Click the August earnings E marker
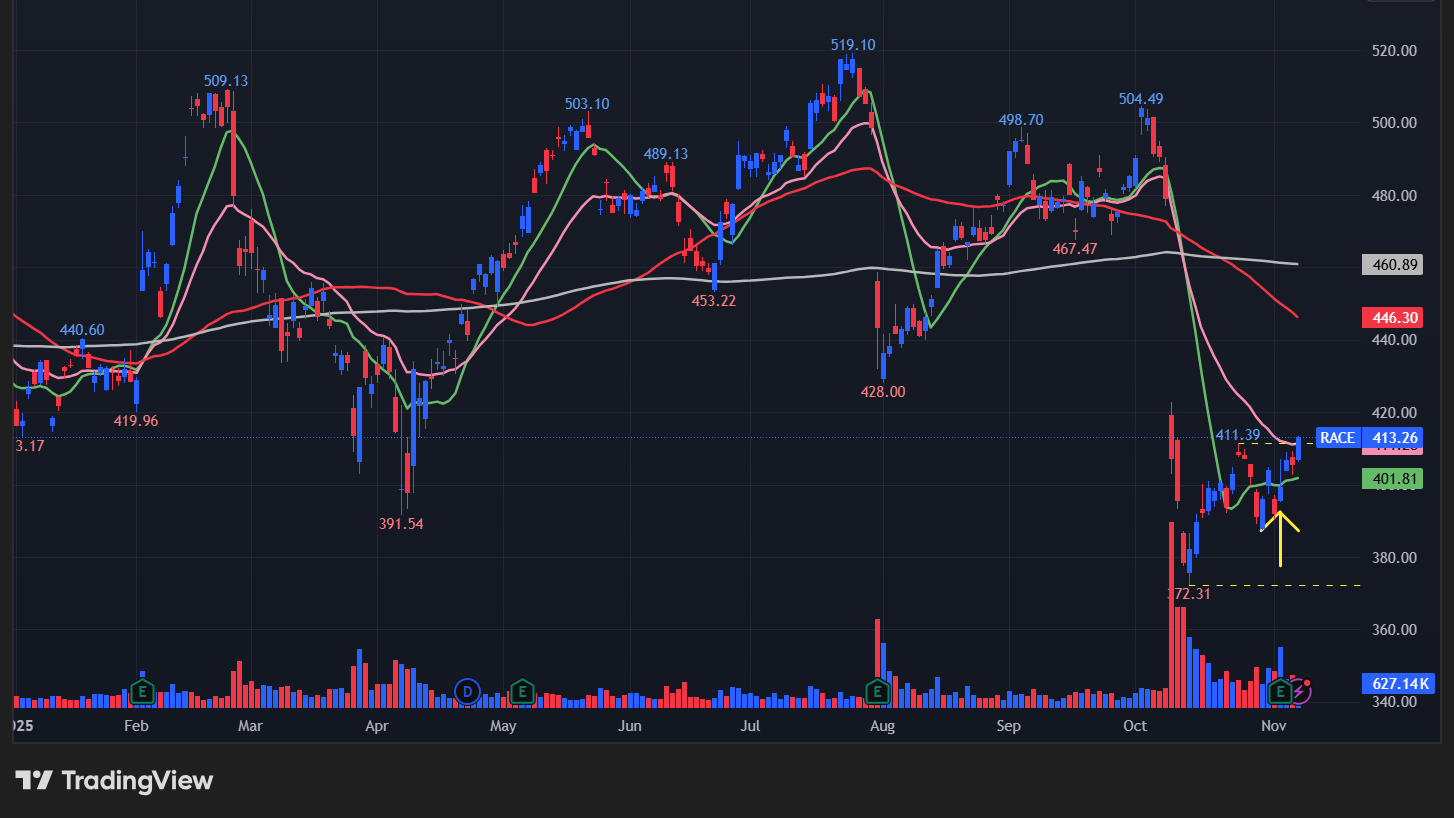The image size is (1454, 818). pyautogui.click(x=877, y=690)
